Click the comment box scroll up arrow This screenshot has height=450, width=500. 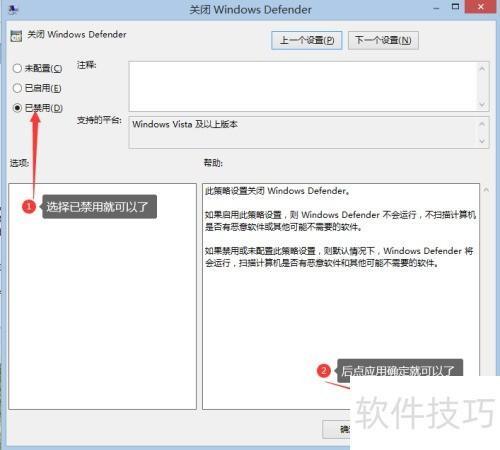(x=482, y=69)
